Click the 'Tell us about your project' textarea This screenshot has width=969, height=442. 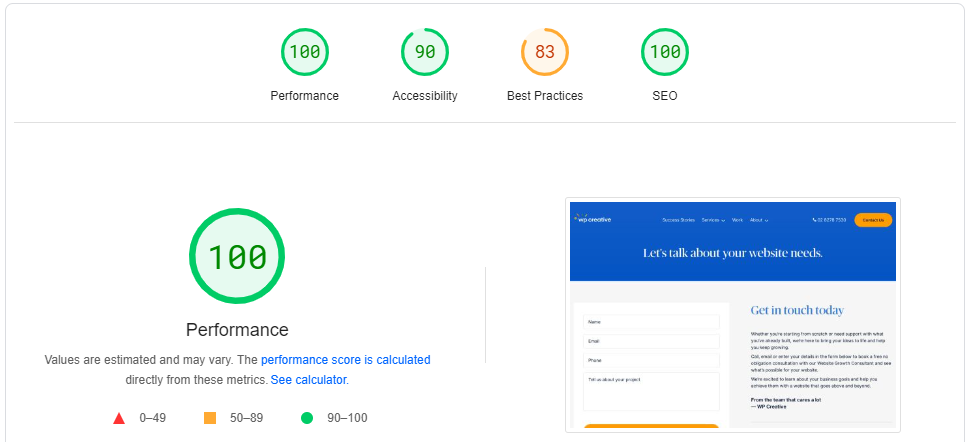(651, 391)
